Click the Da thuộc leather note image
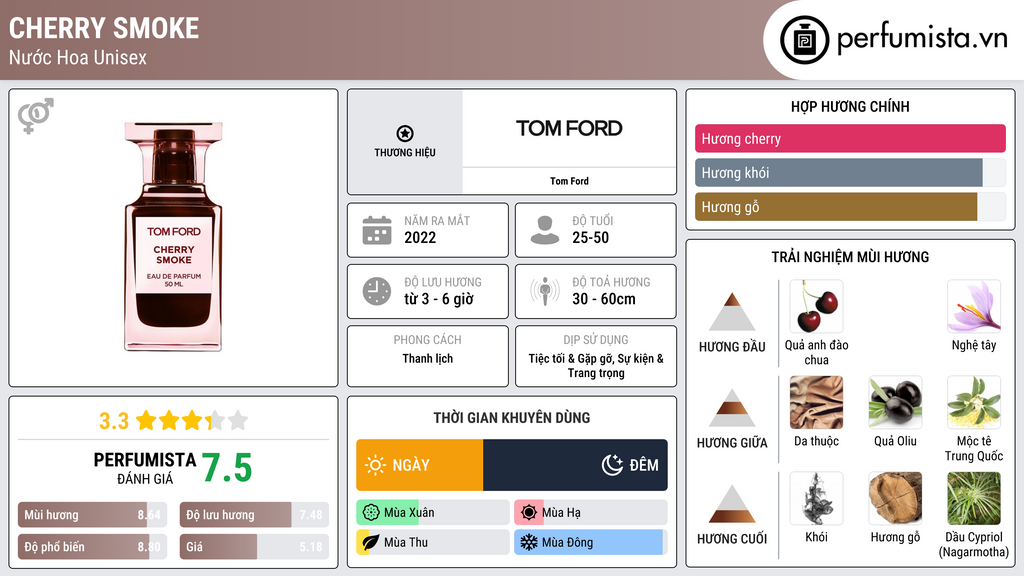This screenshot has width=1024, height=576. pos(816,402)
